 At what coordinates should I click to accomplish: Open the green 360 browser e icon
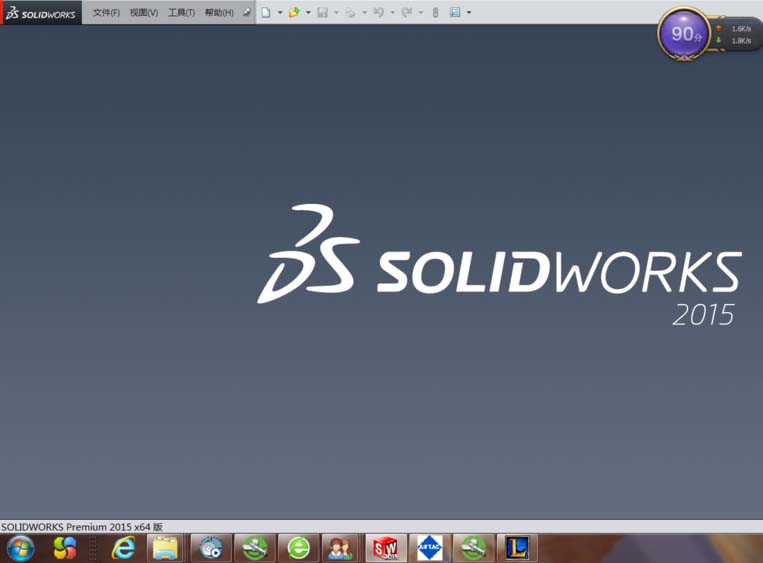298,548
